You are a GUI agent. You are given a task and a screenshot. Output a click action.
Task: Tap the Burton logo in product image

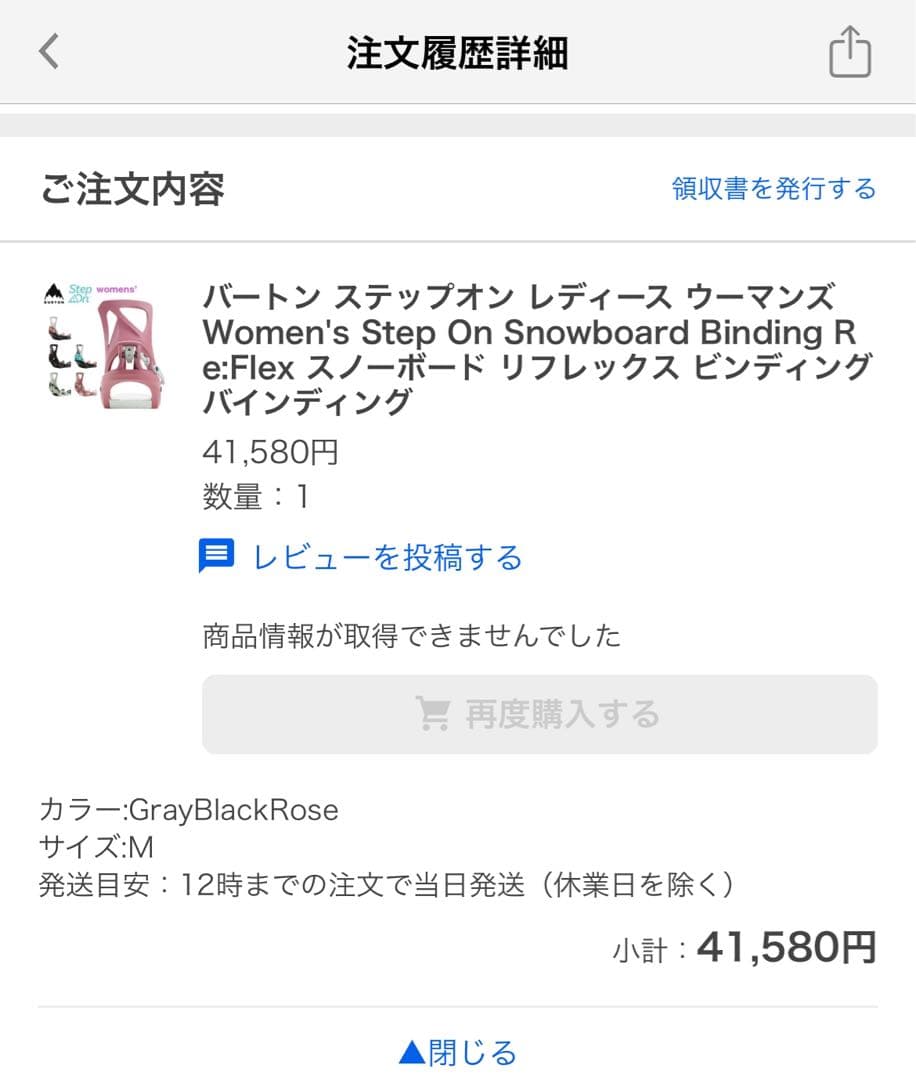(54, 293)
